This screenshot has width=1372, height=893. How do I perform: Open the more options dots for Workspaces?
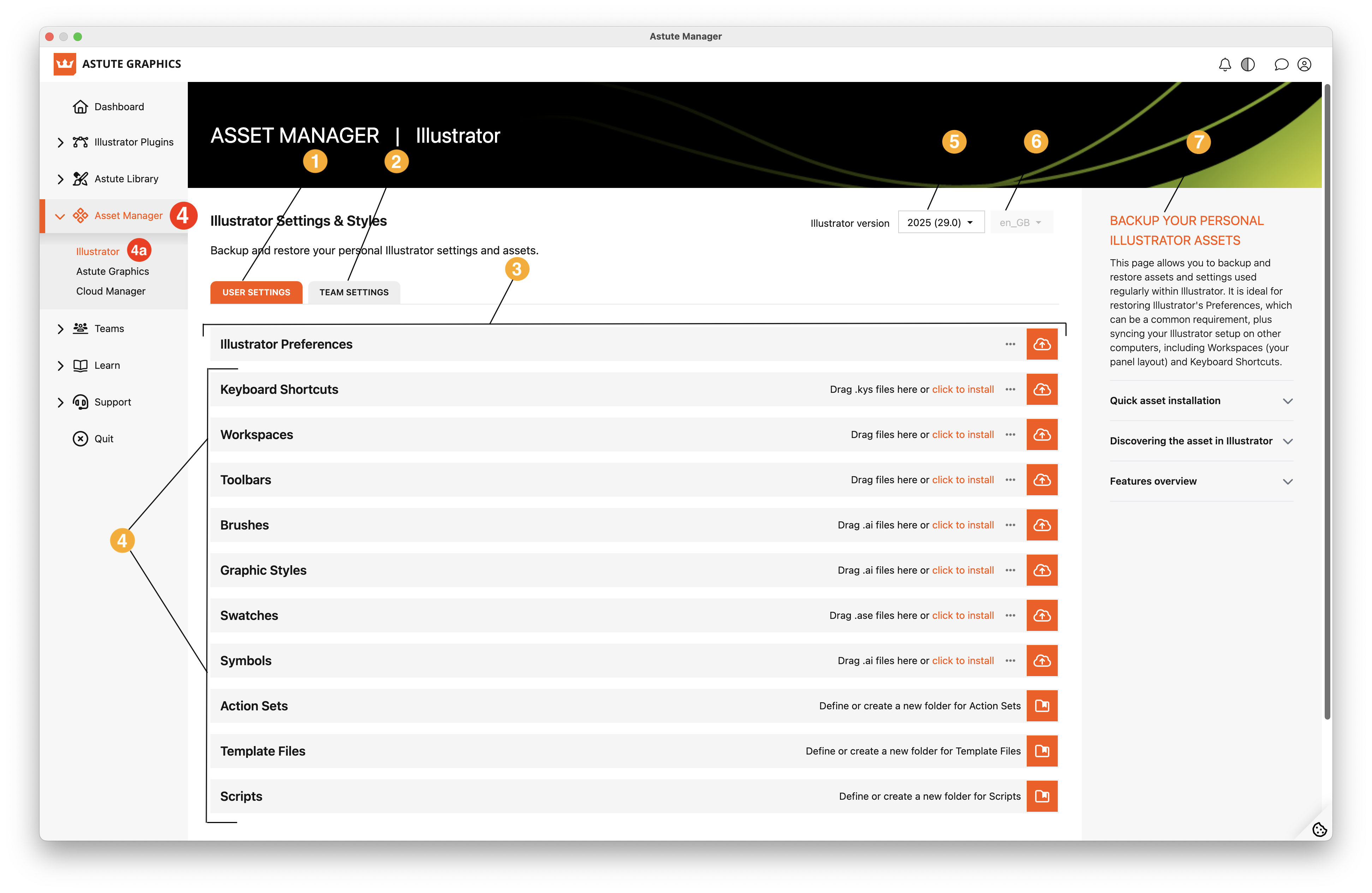click(x=1010, y=434)
